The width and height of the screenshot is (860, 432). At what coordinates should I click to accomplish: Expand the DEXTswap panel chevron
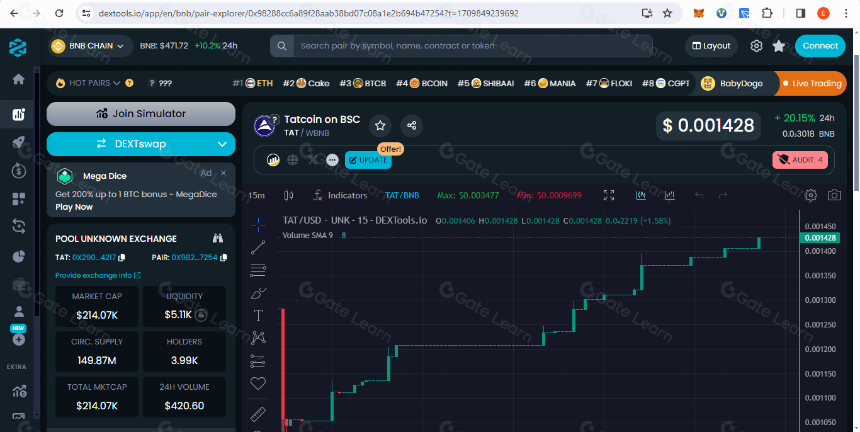pyautogui.click(x=222, y=144)
